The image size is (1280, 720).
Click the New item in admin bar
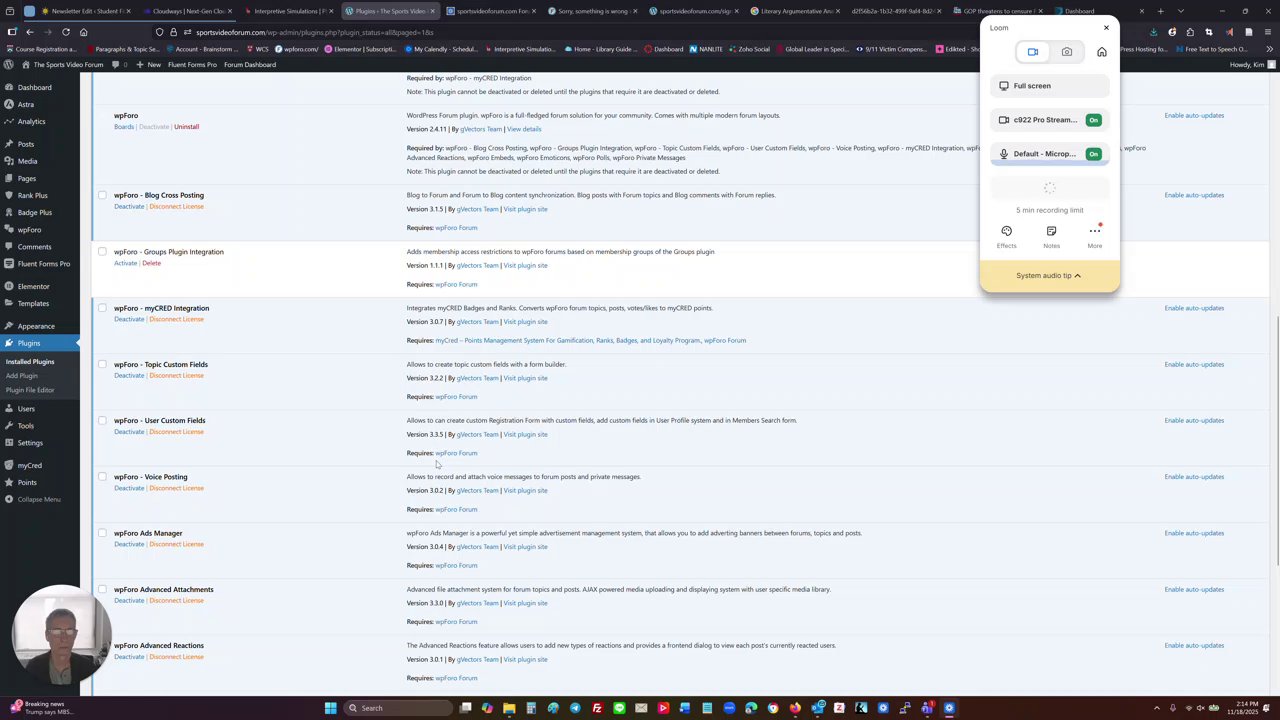tap(148, 65)
